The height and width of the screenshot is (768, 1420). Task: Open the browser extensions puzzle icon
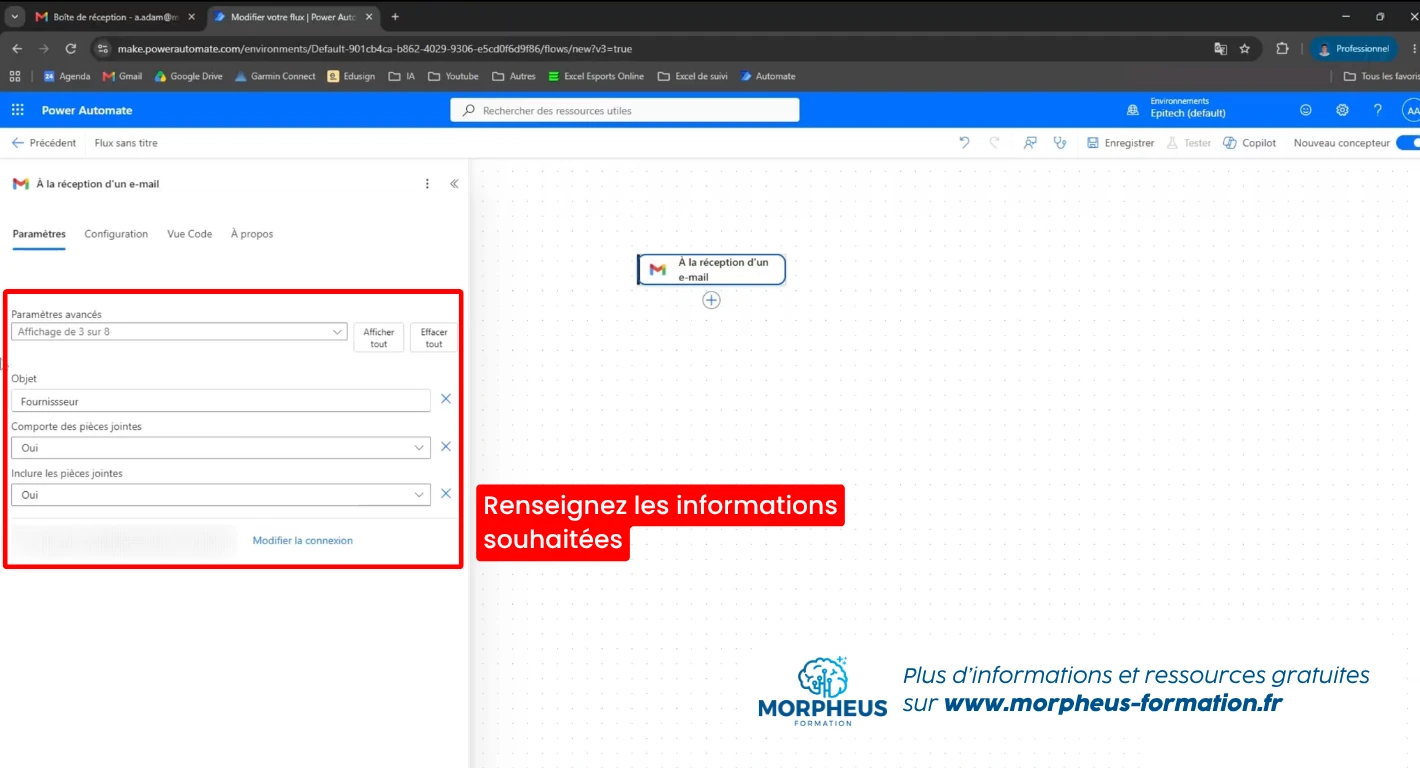[x=1282, y=48]
